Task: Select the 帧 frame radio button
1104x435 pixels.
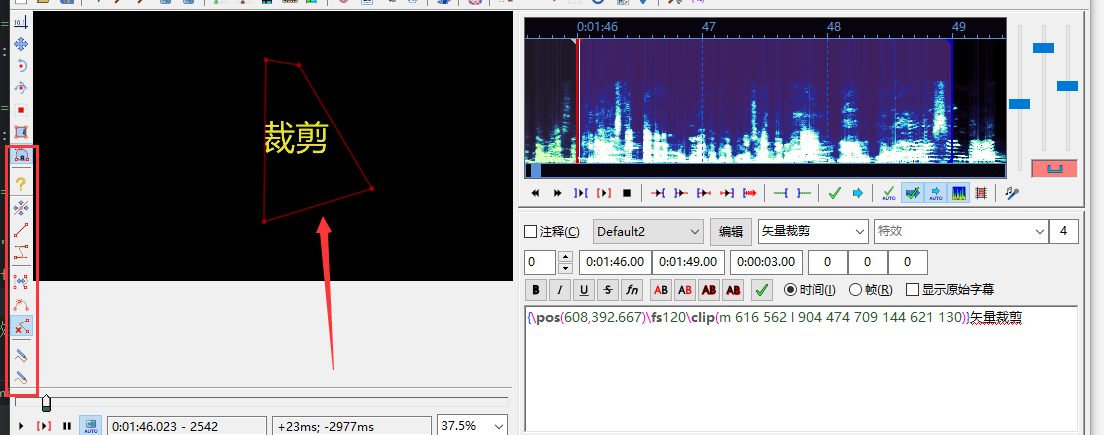Action: tap(855, 290)
